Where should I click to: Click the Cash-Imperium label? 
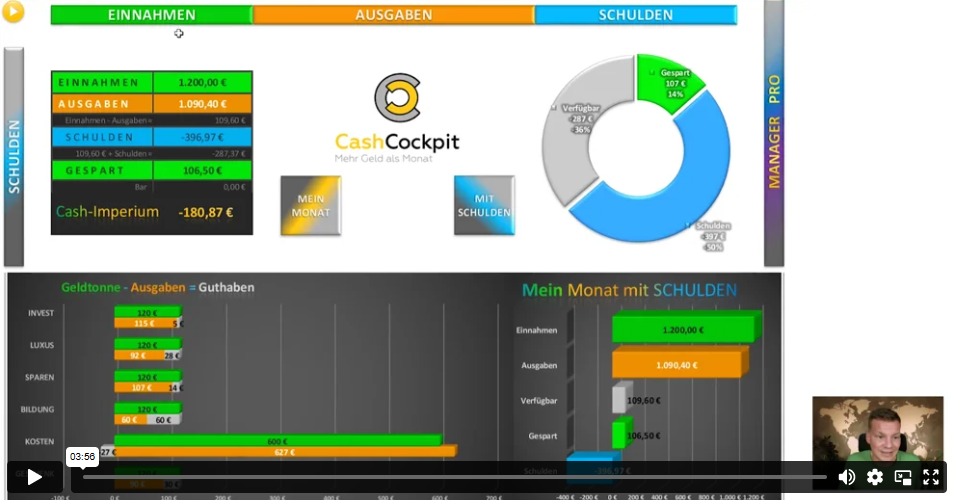point(107,212)
